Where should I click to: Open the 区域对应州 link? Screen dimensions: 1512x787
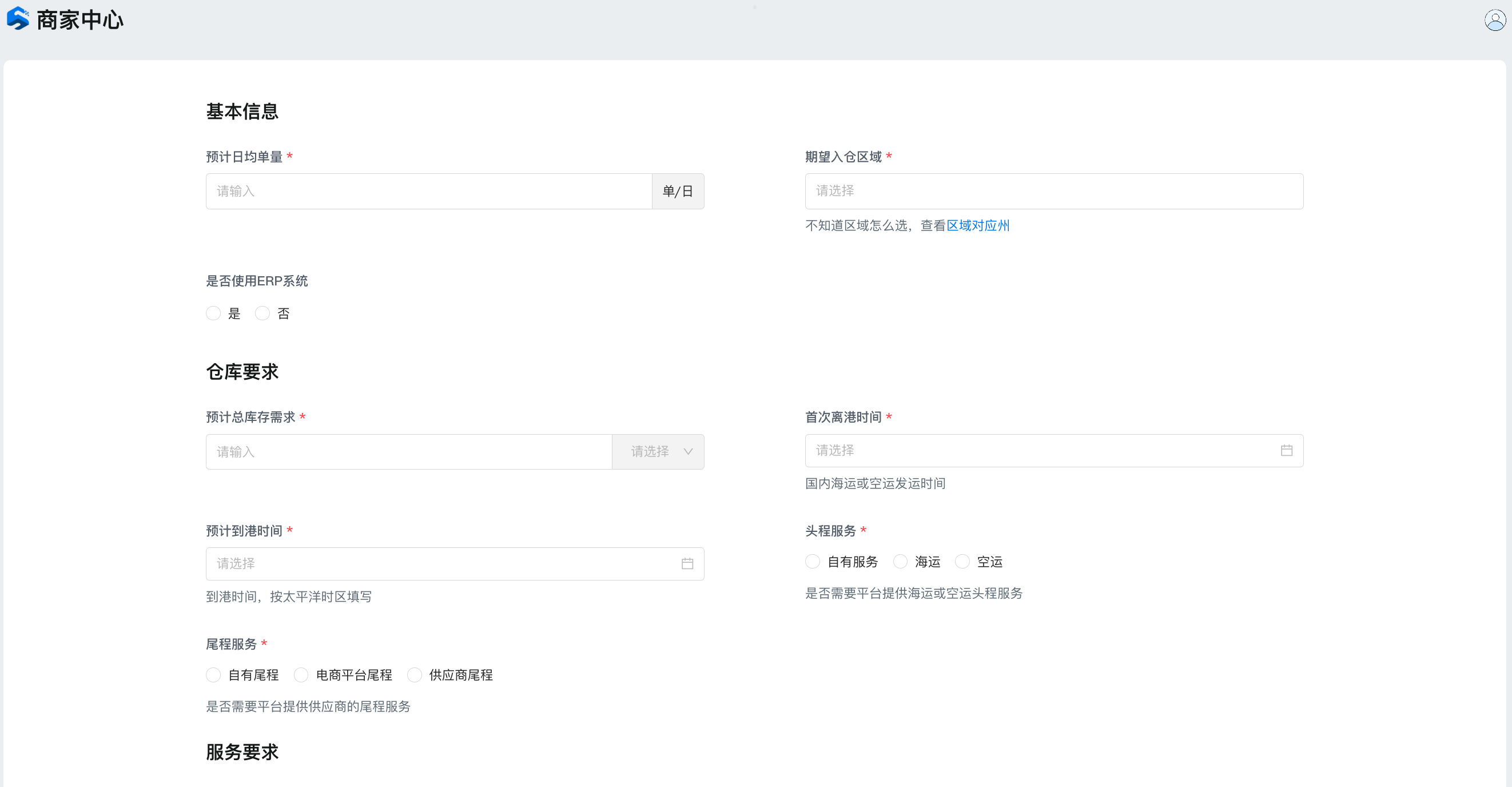click(978, 226)
